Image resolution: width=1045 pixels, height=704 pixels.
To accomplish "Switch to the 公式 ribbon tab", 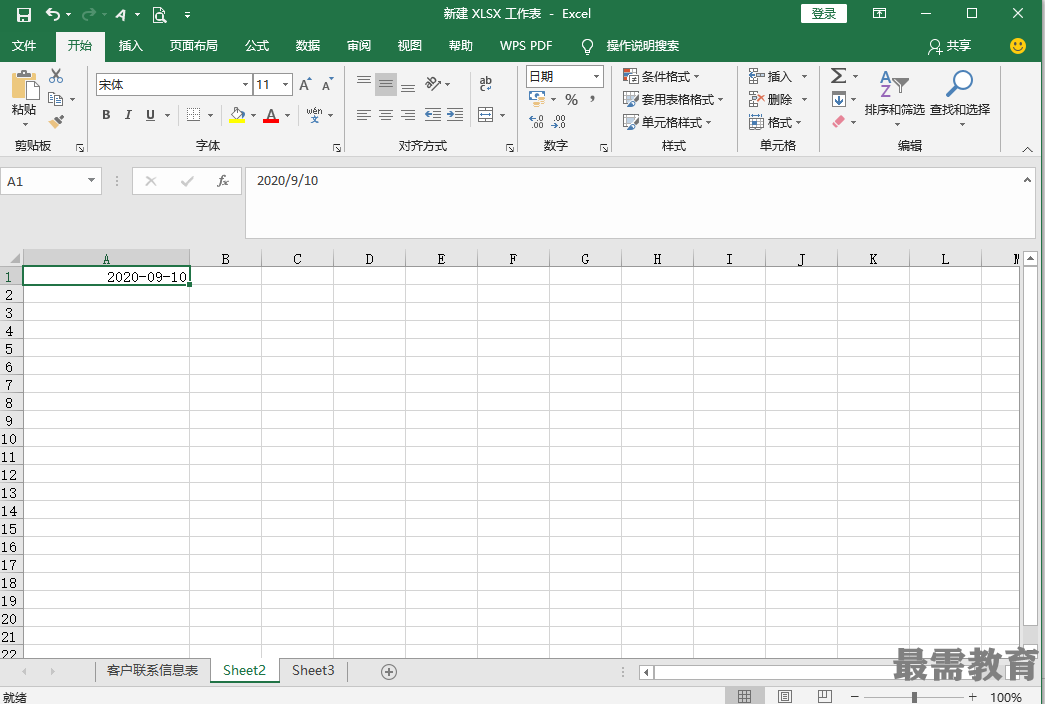I will tap(257, 45).
